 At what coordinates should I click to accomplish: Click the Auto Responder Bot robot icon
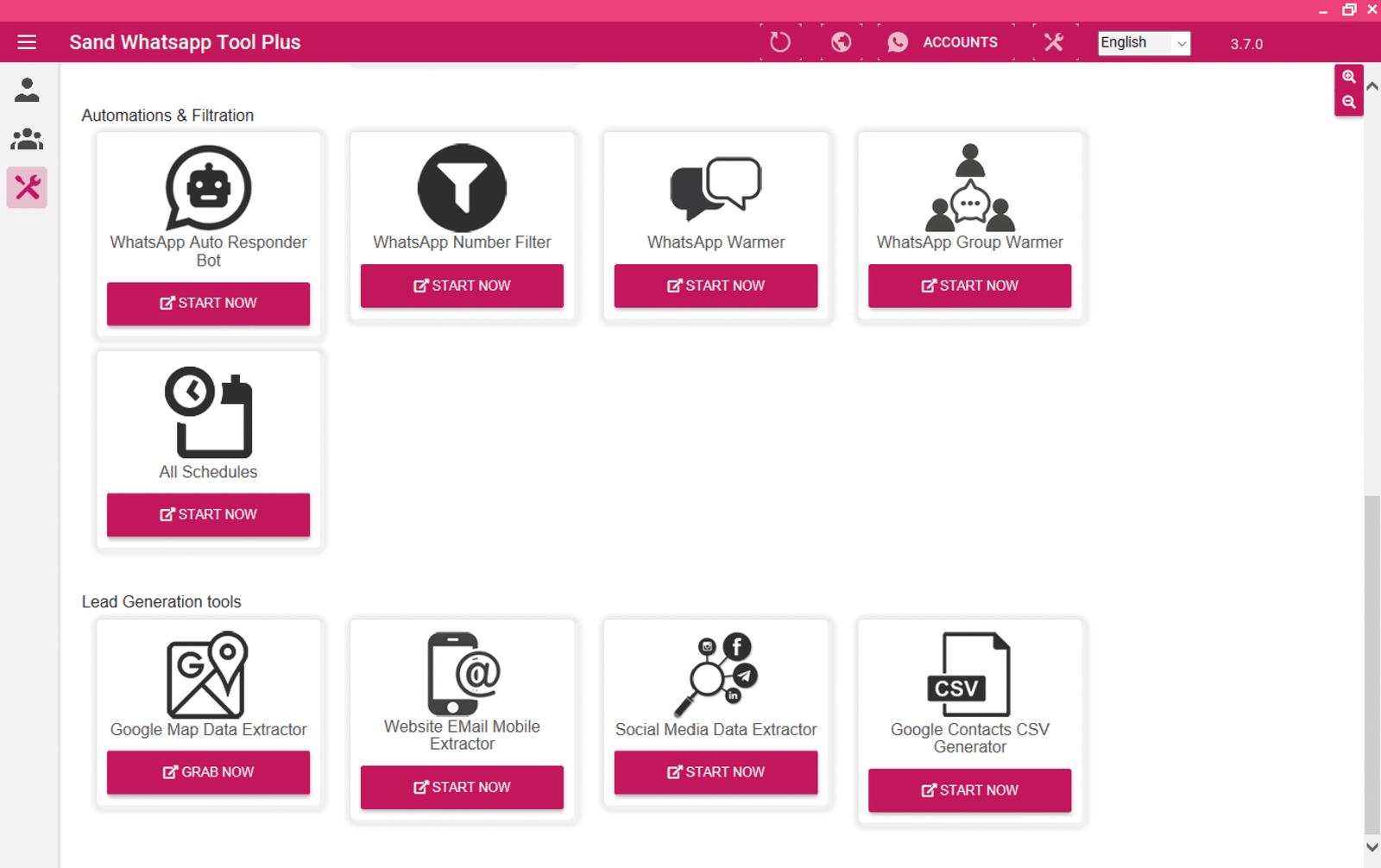click(208, 188)
